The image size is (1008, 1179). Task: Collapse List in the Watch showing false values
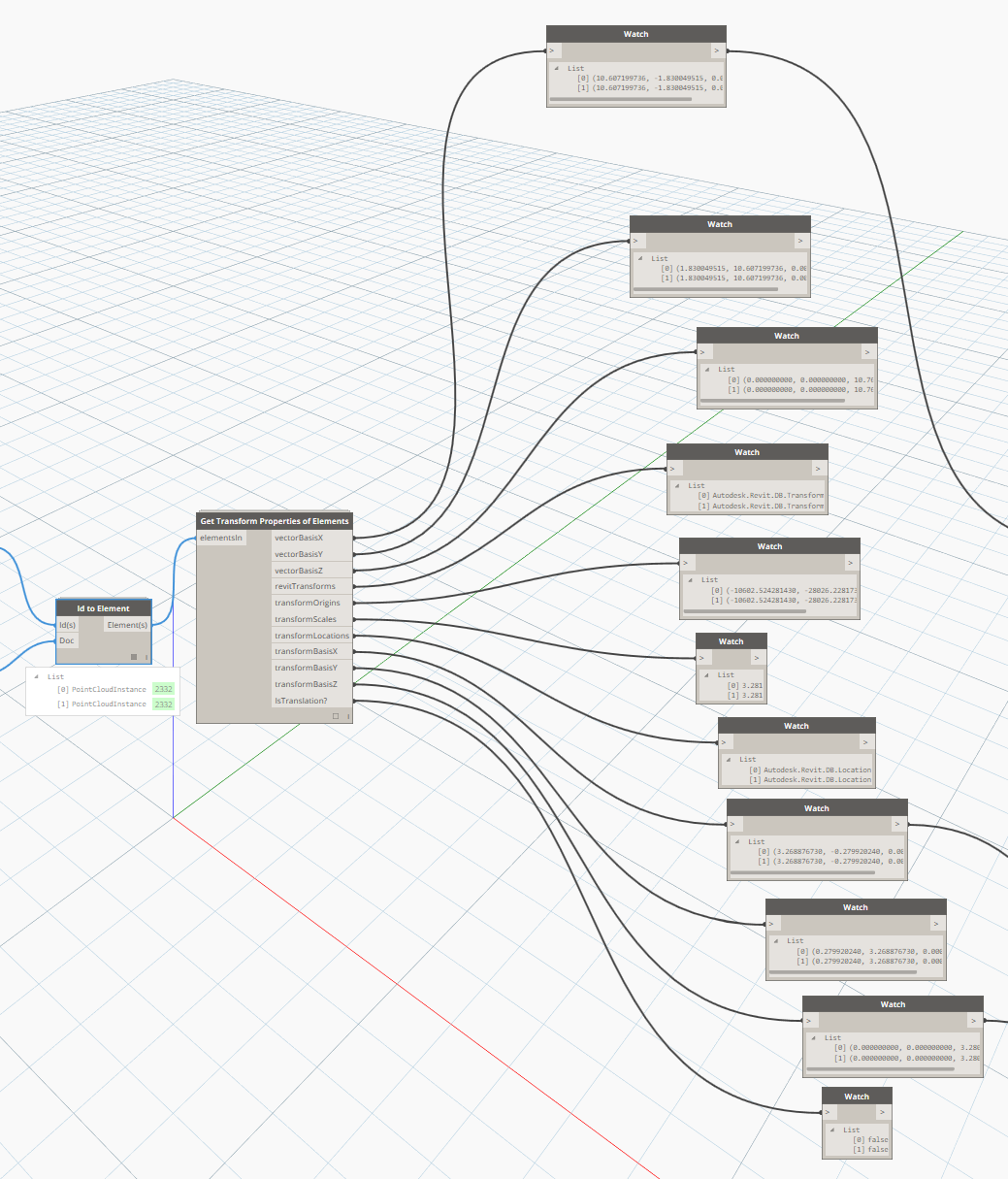(831, 1130)
